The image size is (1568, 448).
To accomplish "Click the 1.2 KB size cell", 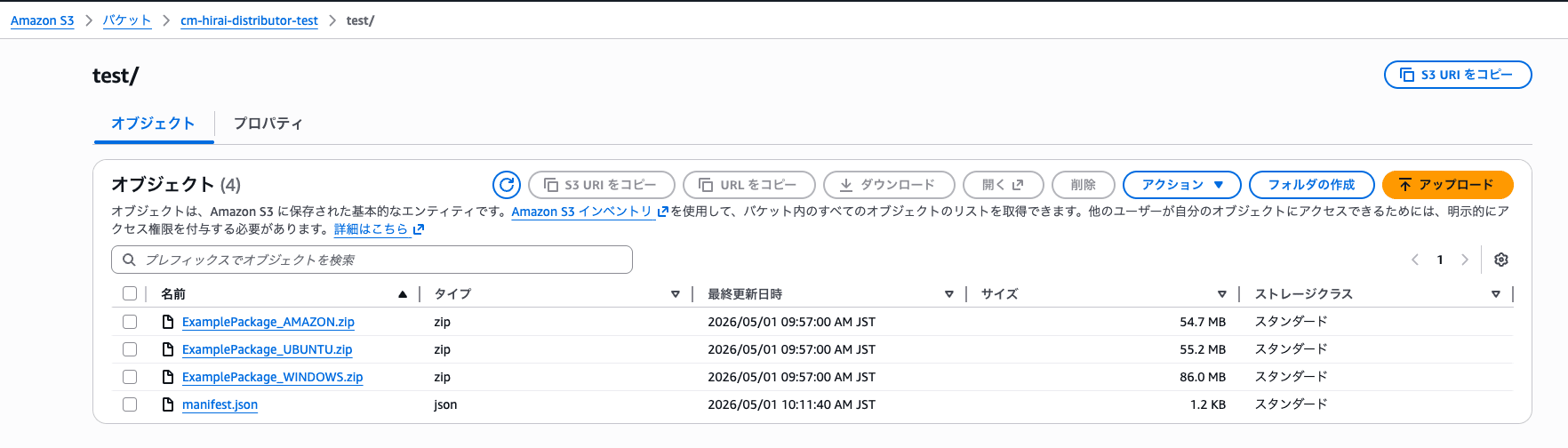I will coord(1208,404).
